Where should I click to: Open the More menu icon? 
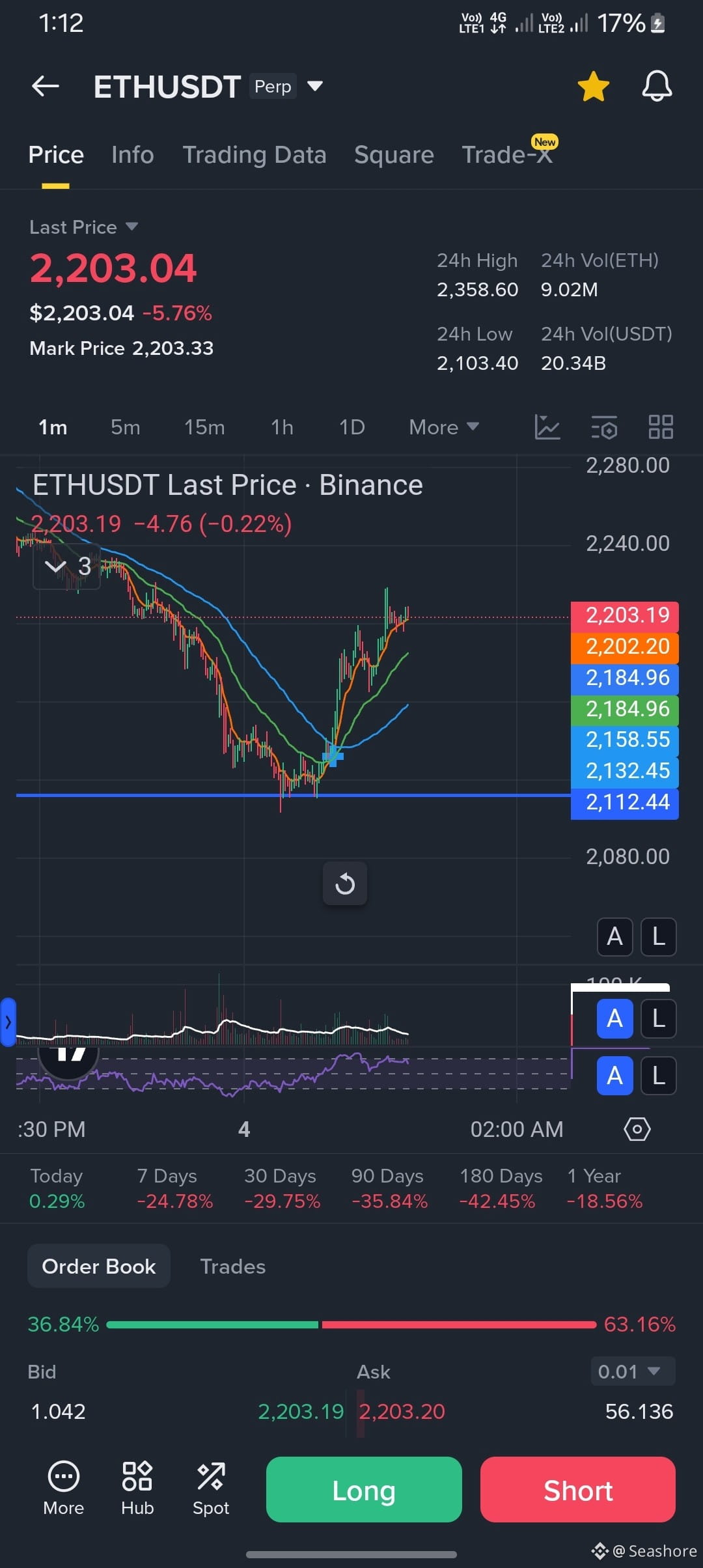[64, 1489]
